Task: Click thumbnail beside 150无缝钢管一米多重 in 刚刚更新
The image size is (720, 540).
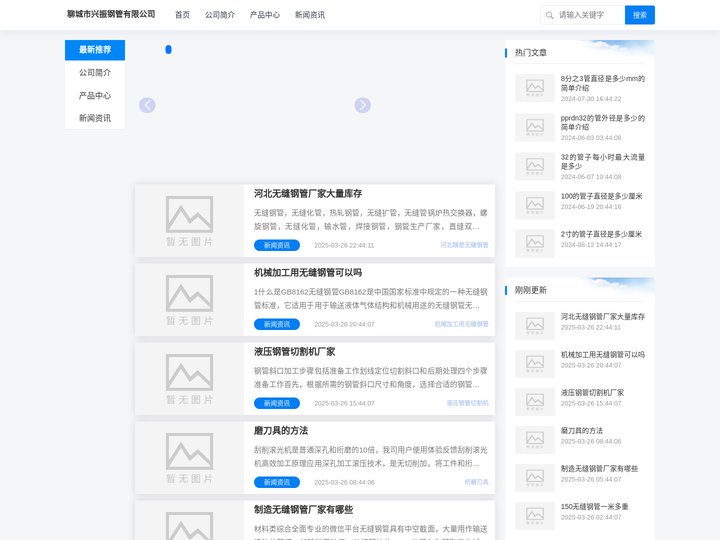Action: point(534,516)
